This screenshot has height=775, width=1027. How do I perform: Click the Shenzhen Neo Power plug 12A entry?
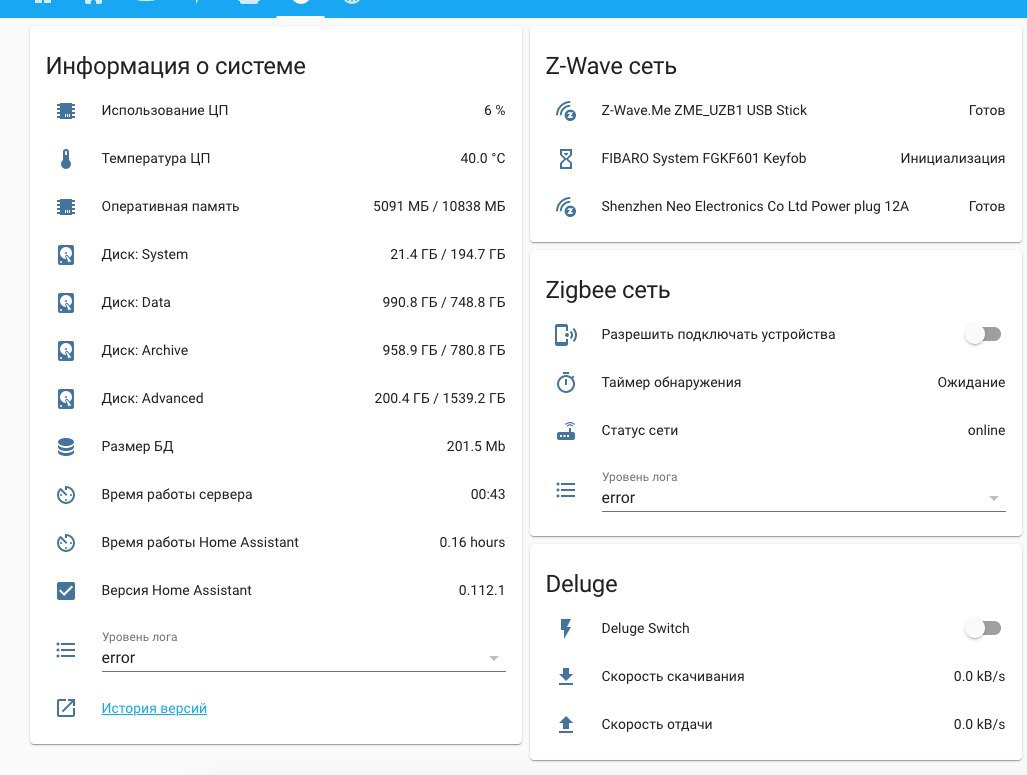tap(755, 207)
